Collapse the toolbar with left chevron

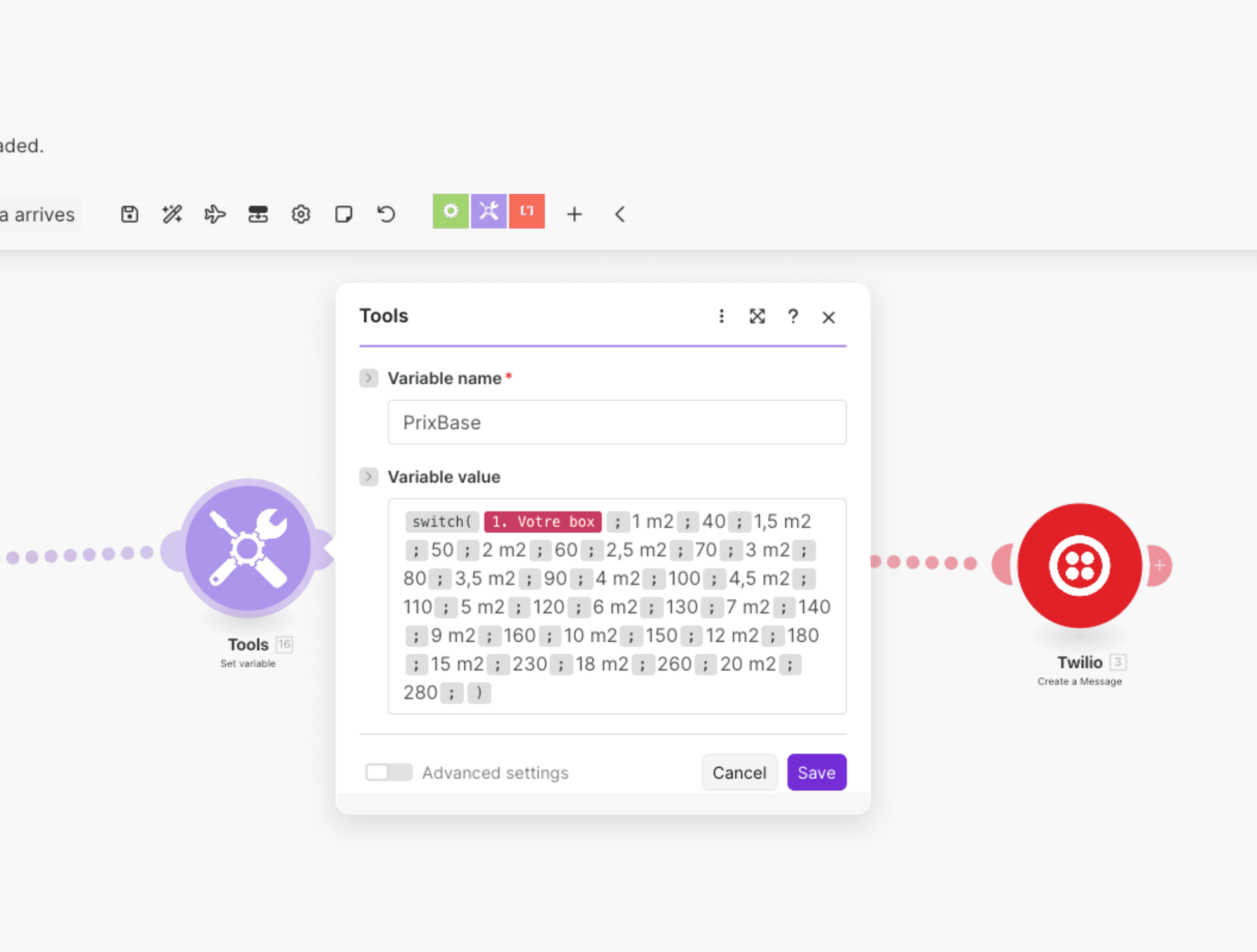point(620,214)
